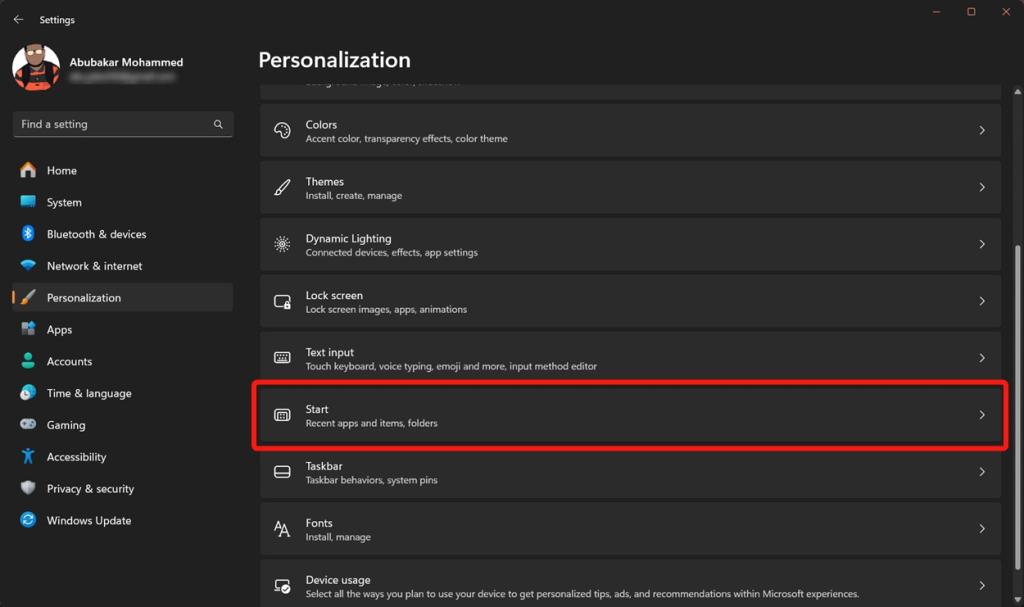The width and height of the screenshot is (1024, 607).
Task: Select the Text input keyboard icon
Action: (280, 358)
